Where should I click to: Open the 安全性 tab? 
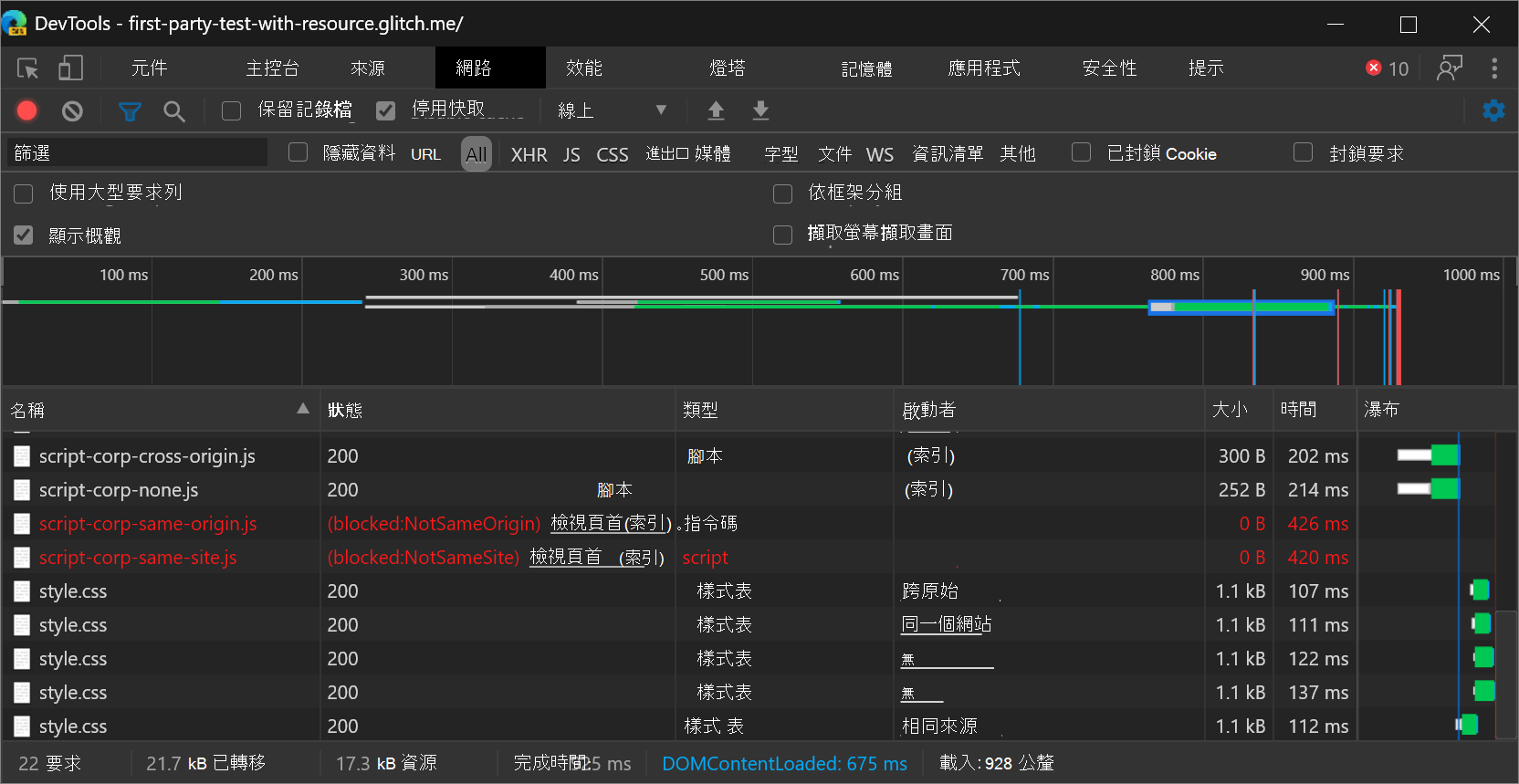pos(1109,68)
